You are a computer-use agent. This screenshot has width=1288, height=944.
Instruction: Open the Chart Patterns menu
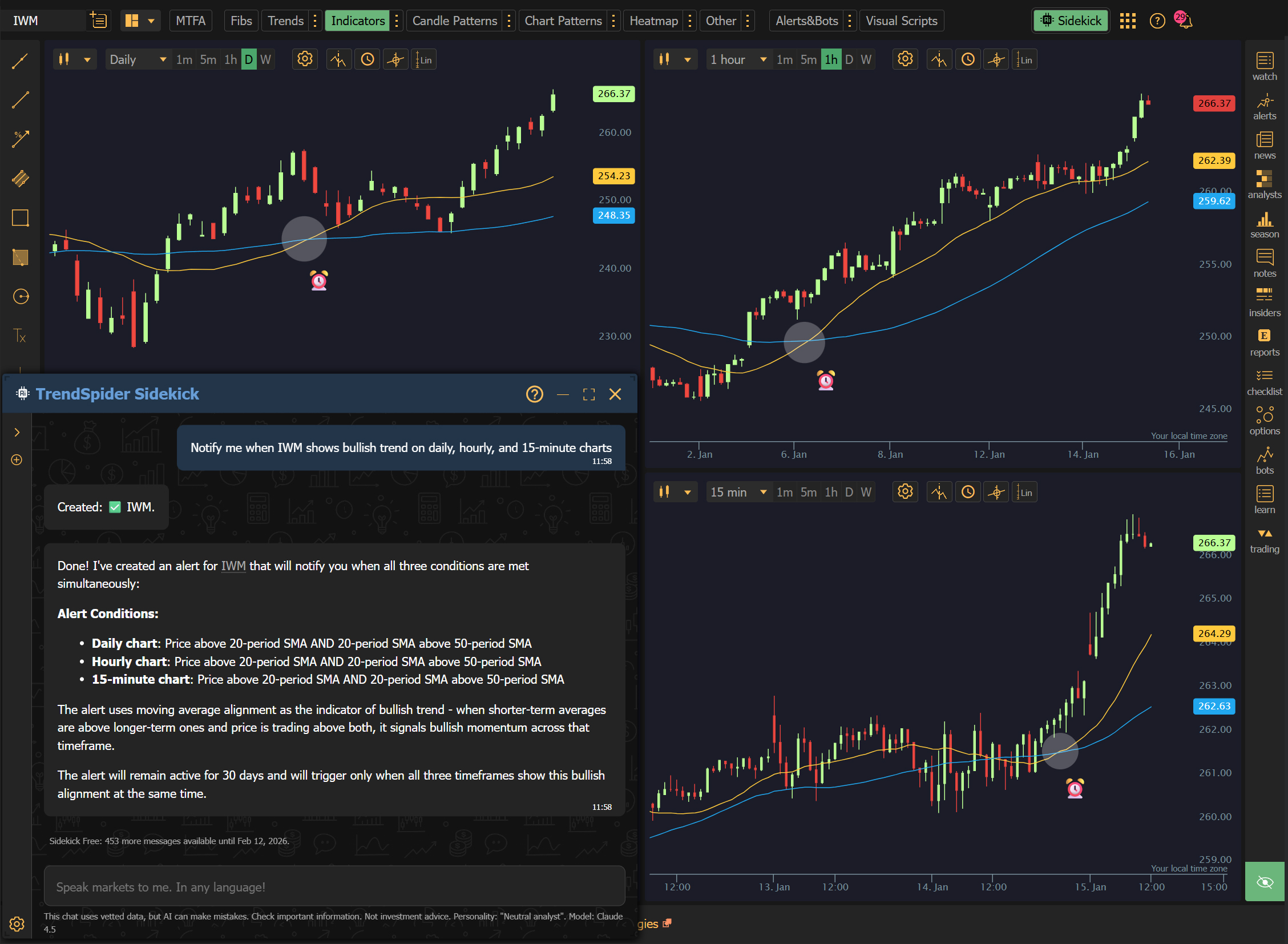pos(563,21)
